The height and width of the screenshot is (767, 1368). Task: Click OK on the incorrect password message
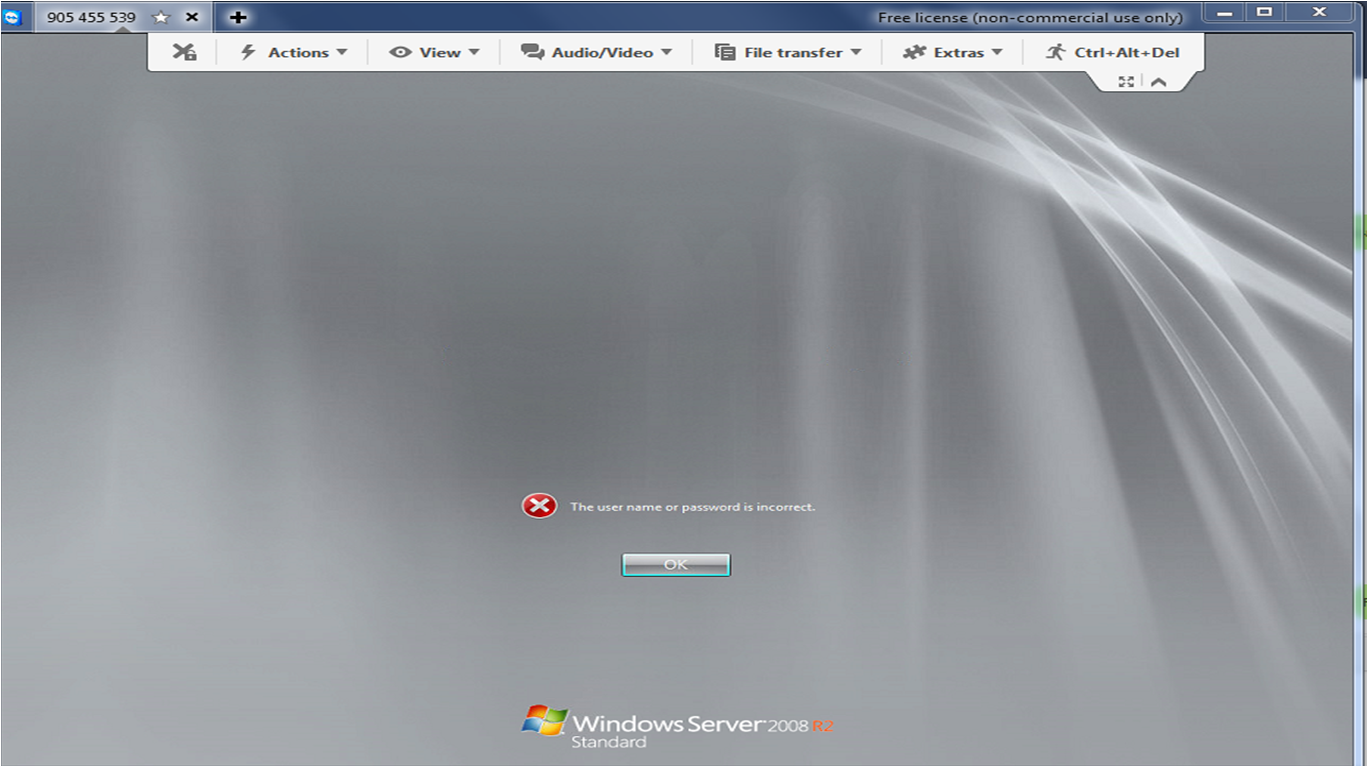tap(676, 565)
